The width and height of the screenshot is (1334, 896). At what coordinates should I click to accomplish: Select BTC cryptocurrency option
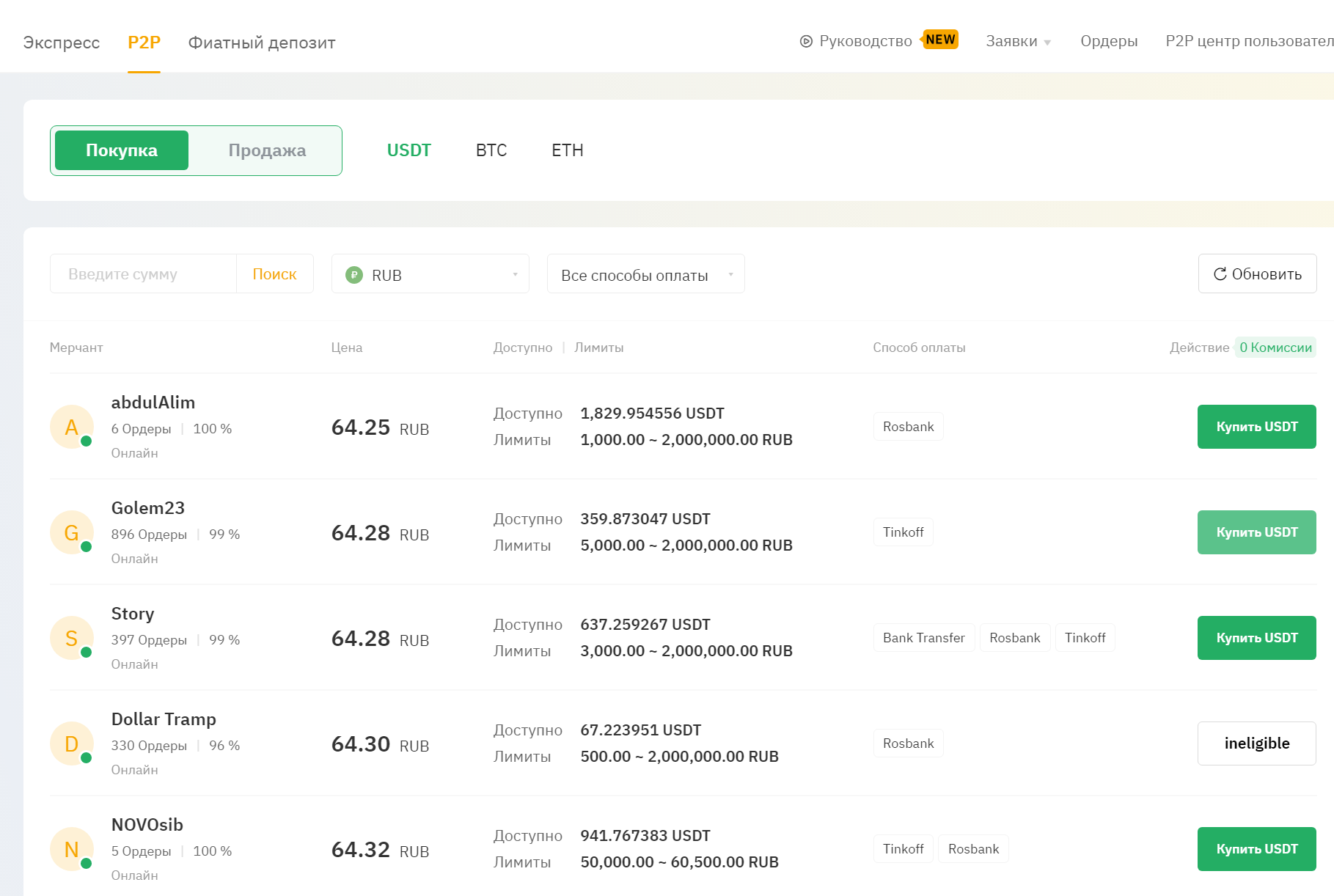point(491,150)
